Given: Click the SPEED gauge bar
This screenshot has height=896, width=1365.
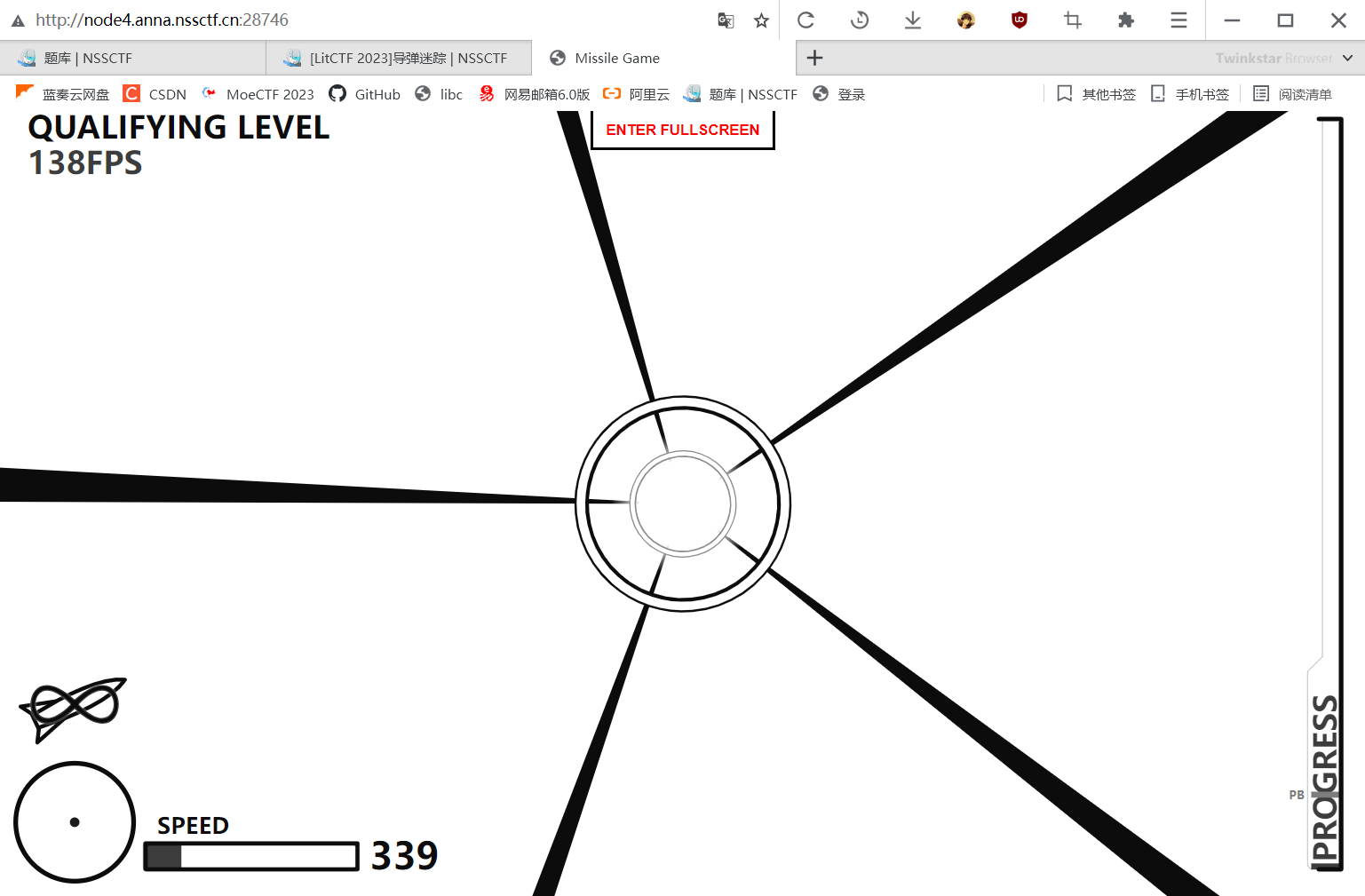Looking at the screenshot, I should click(251, 856).
